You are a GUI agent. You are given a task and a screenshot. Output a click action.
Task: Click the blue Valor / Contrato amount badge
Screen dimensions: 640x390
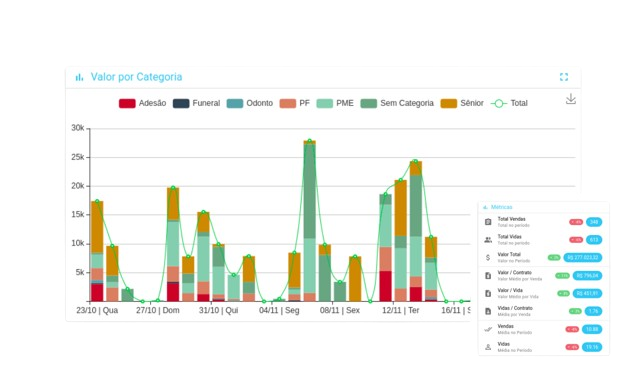[587, 276]
